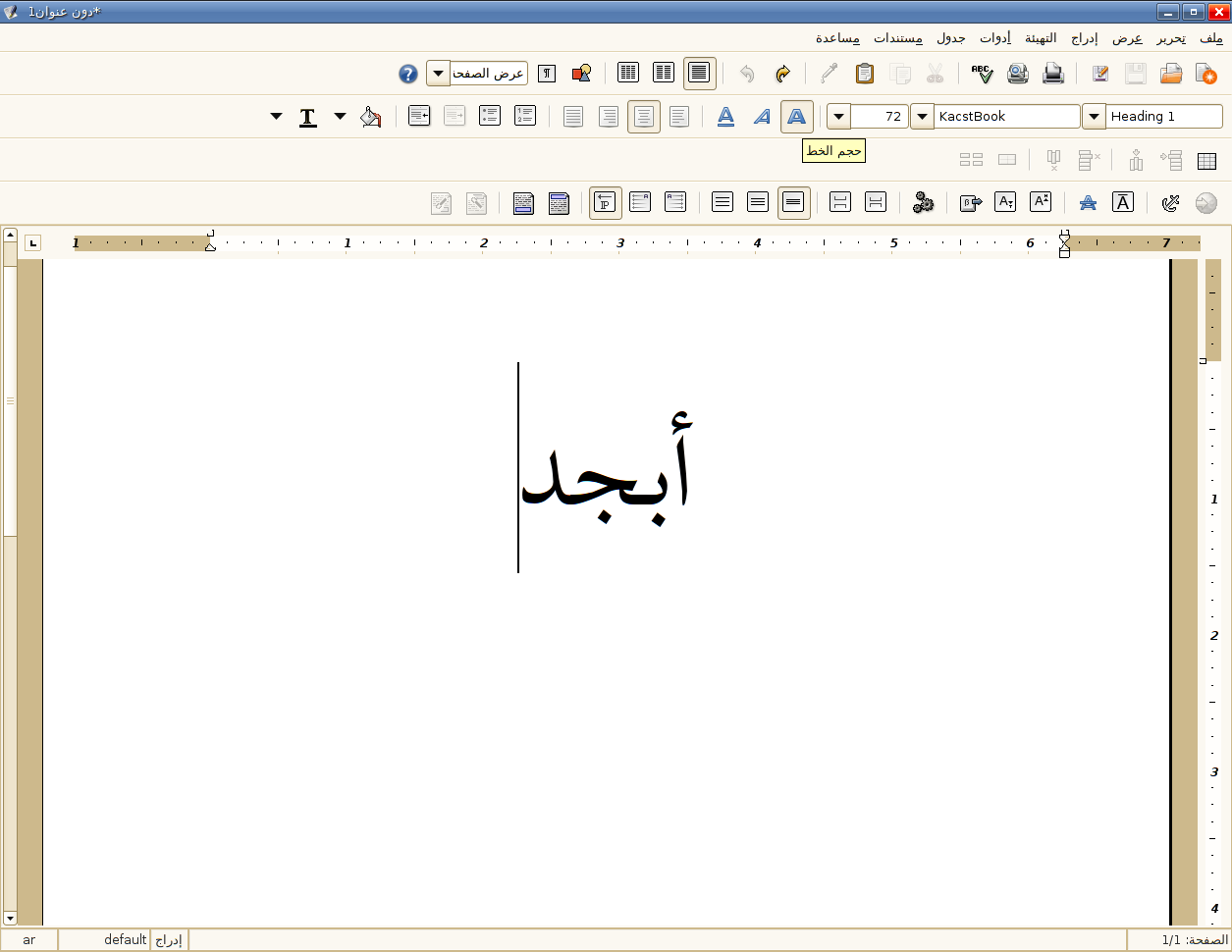Click the gears icon in the bottom toolbar

click(923, 203)
